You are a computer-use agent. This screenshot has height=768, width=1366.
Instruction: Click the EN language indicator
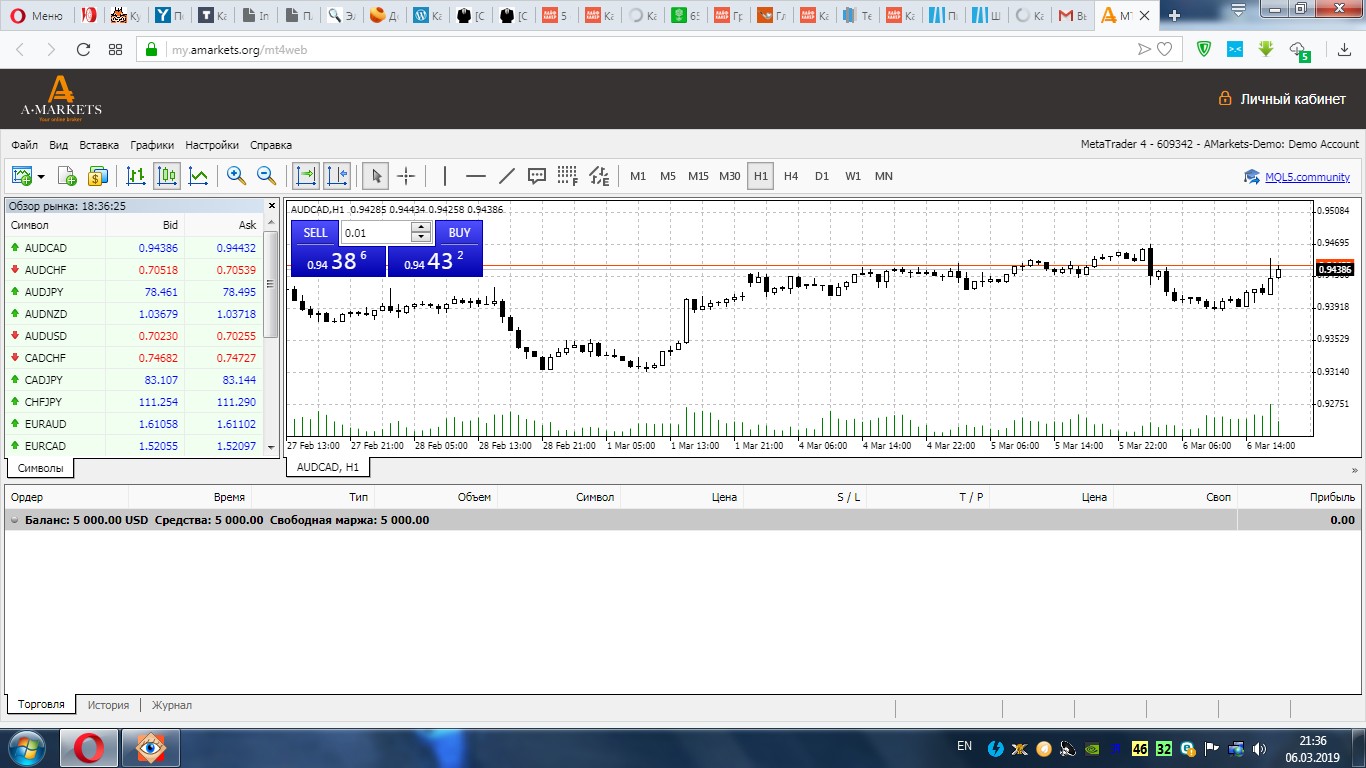[x=964, y=746]
